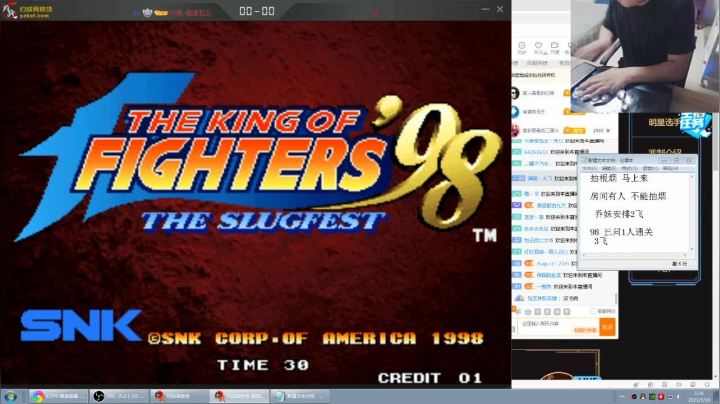
Task: Click the chat message input field
Action: coord(557,327)
